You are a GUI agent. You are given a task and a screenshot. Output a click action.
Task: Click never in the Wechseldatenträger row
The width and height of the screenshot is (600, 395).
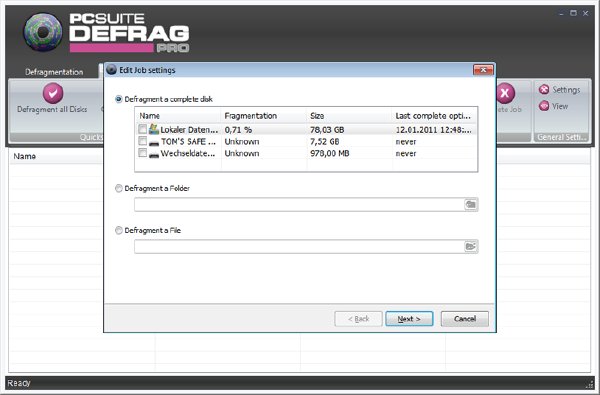[406, 153]
